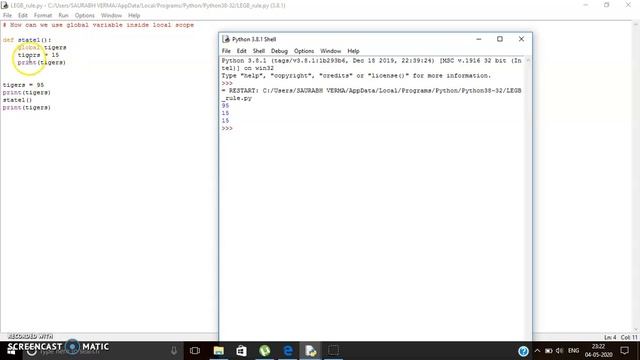Open Help menu in Python Shell window
This screenshot has height=360, width=640.
(x=353, y=51)
